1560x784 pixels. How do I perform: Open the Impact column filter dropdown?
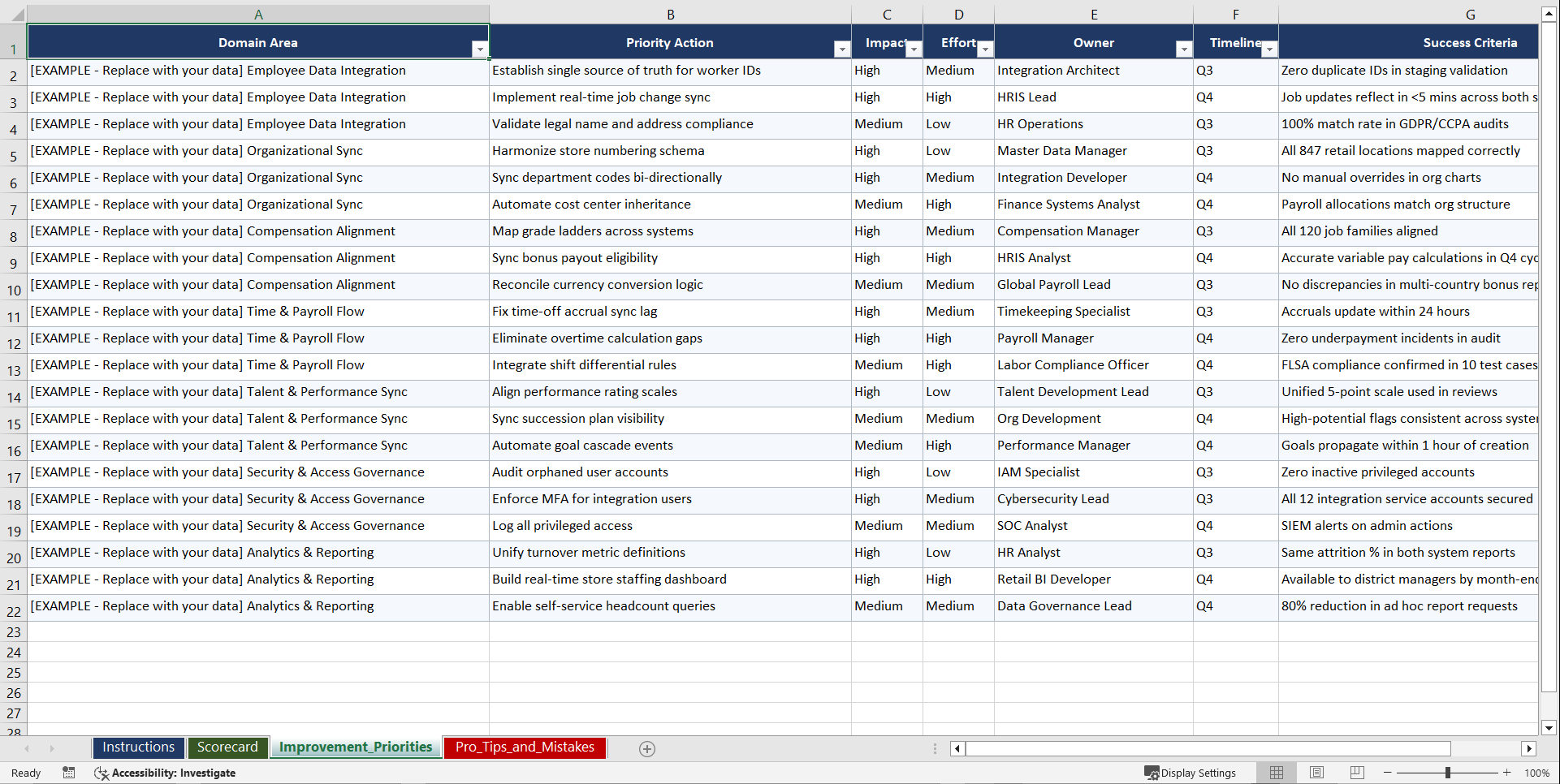[x=914, y=49]
